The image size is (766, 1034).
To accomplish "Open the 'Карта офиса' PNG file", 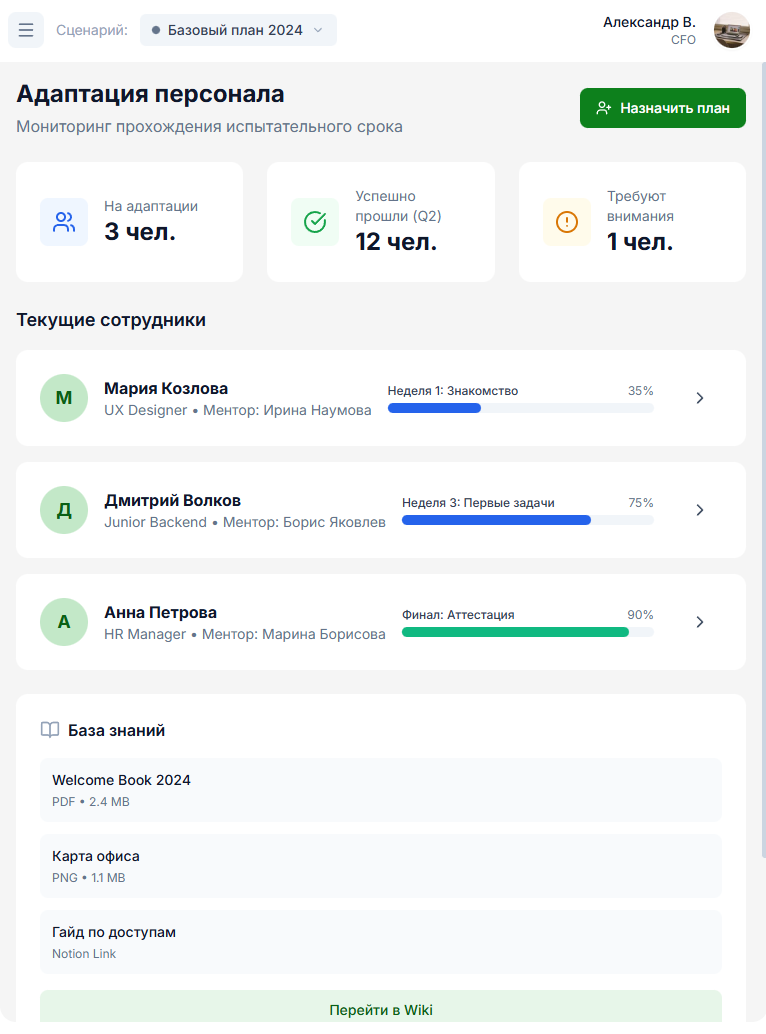I will click(x=381, y=866).
